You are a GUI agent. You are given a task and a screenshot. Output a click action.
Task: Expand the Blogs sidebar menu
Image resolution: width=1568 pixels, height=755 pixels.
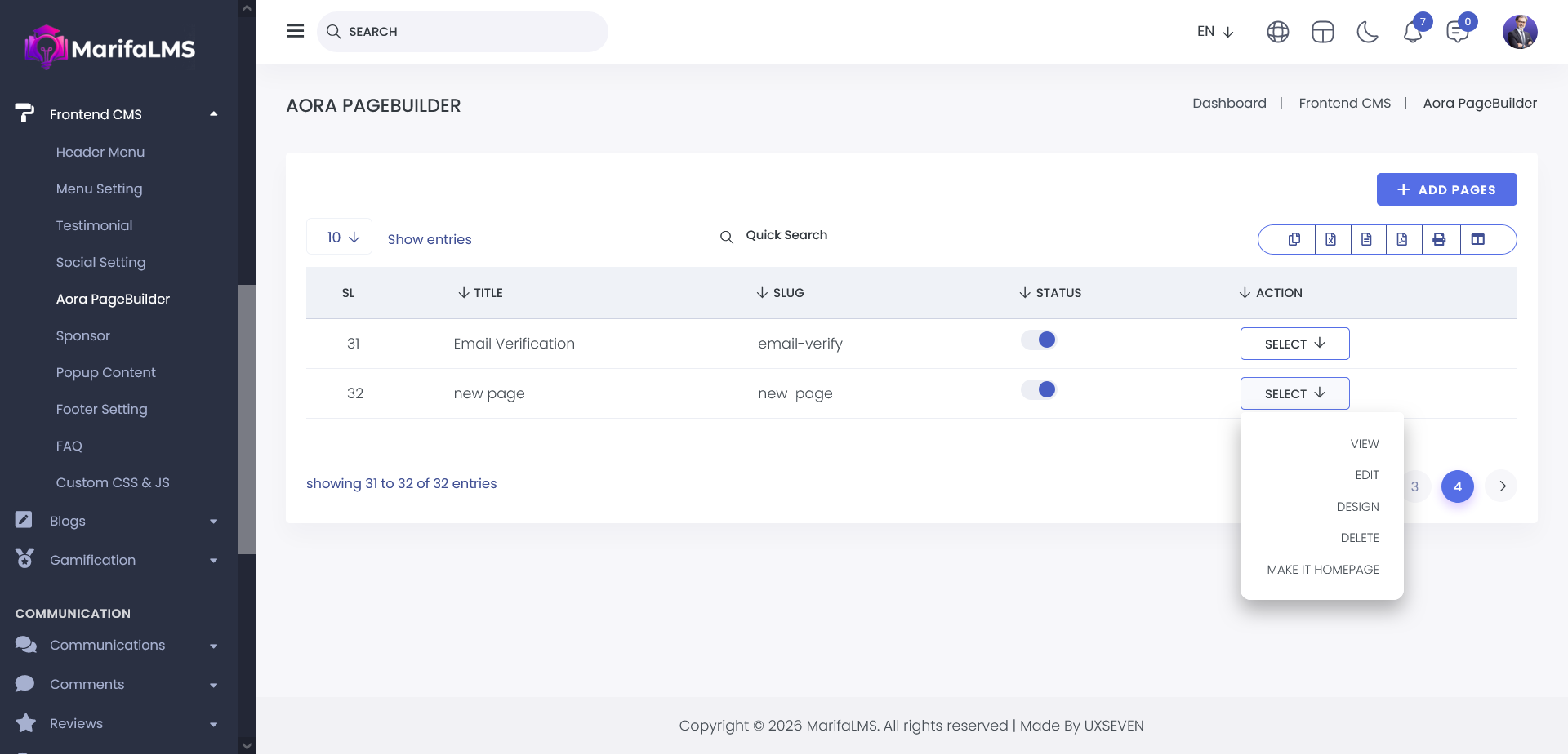114,521
